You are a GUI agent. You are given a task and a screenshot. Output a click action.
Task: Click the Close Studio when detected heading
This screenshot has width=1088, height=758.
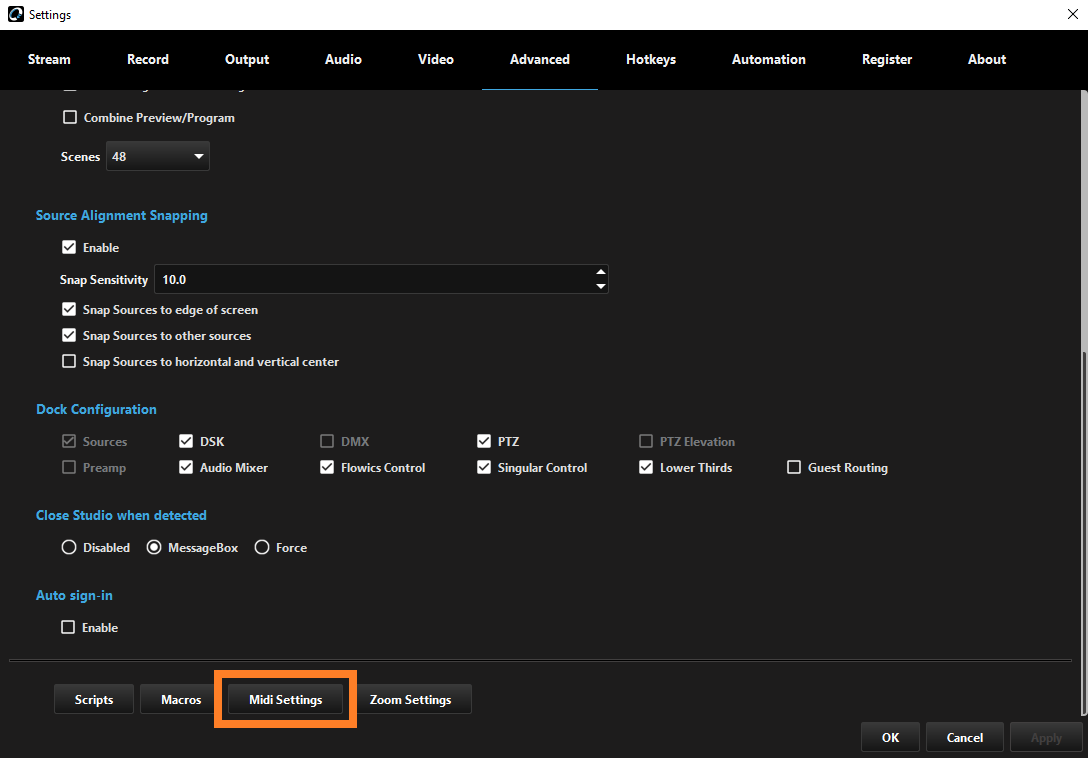[121, 515]
